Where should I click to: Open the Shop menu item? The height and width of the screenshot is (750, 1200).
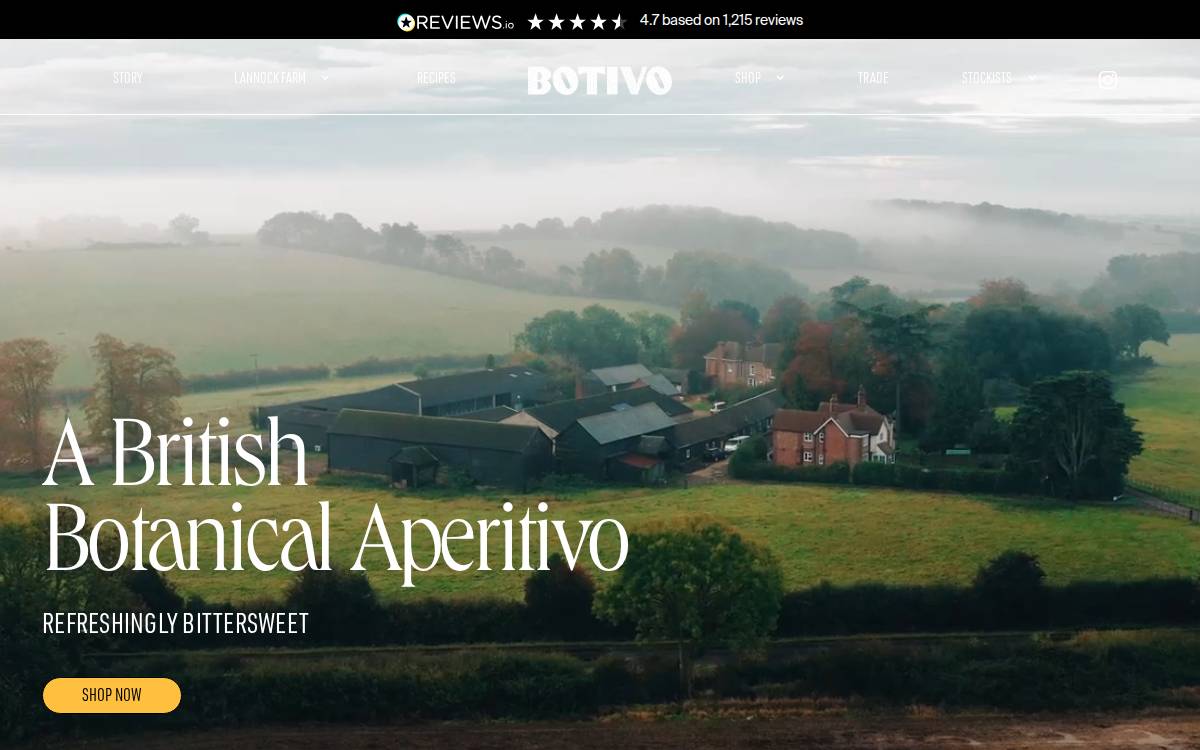coord(748,78)
